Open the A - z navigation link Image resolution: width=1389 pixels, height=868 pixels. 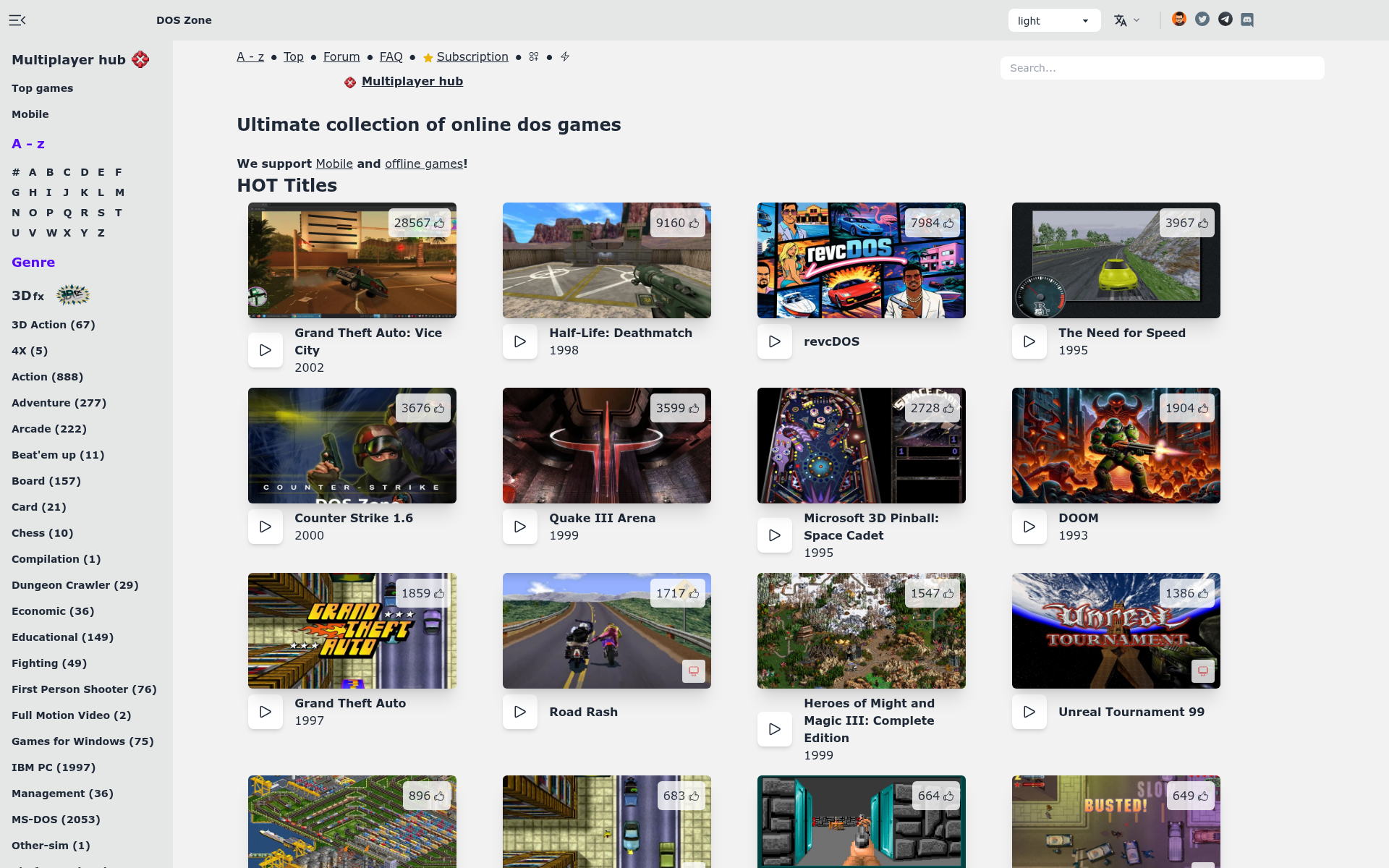pyautogui.click(x=250, y=56)
